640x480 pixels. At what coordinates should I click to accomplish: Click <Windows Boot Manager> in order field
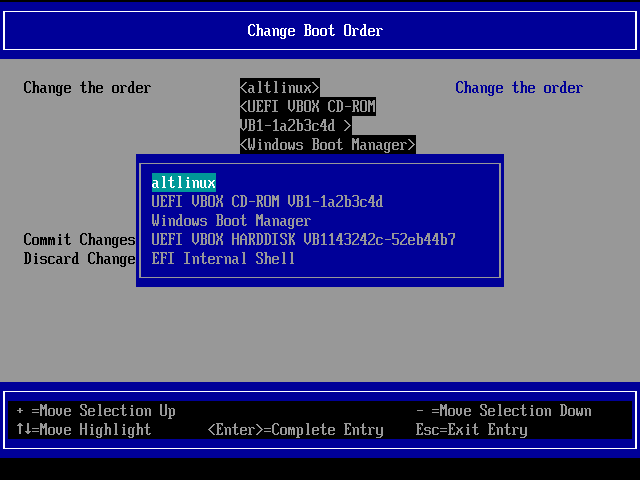[x=328, y=144]
